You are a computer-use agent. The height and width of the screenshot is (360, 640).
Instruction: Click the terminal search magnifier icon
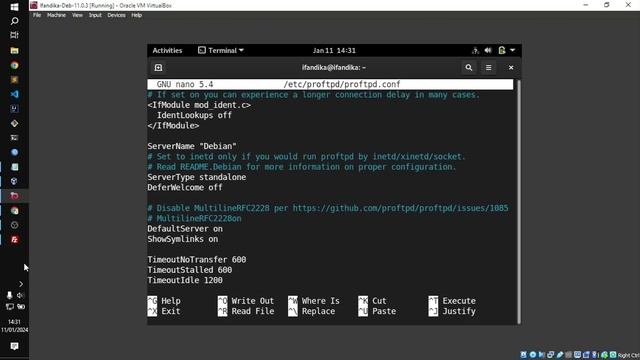coord(469,68)
